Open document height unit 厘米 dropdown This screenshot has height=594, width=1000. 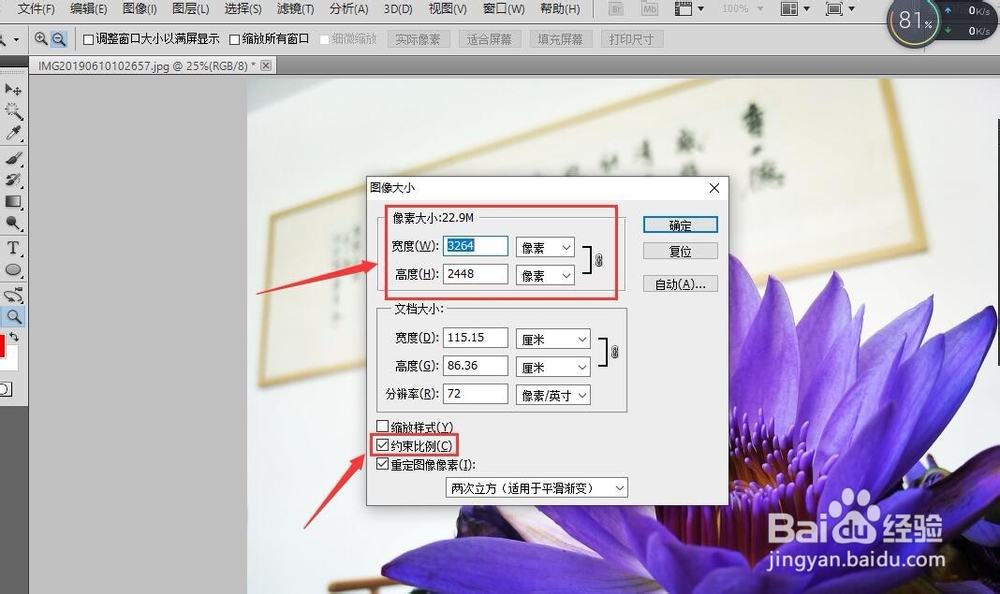(x=553, y=367)
